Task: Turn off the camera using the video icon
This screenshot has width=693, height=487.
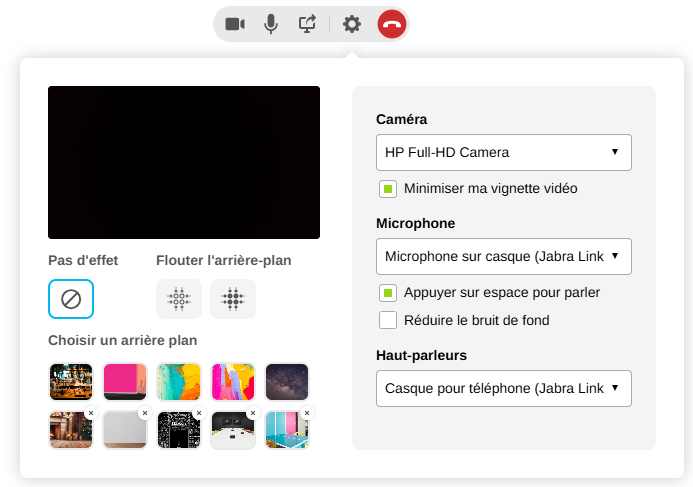Action: click(235, 24)
